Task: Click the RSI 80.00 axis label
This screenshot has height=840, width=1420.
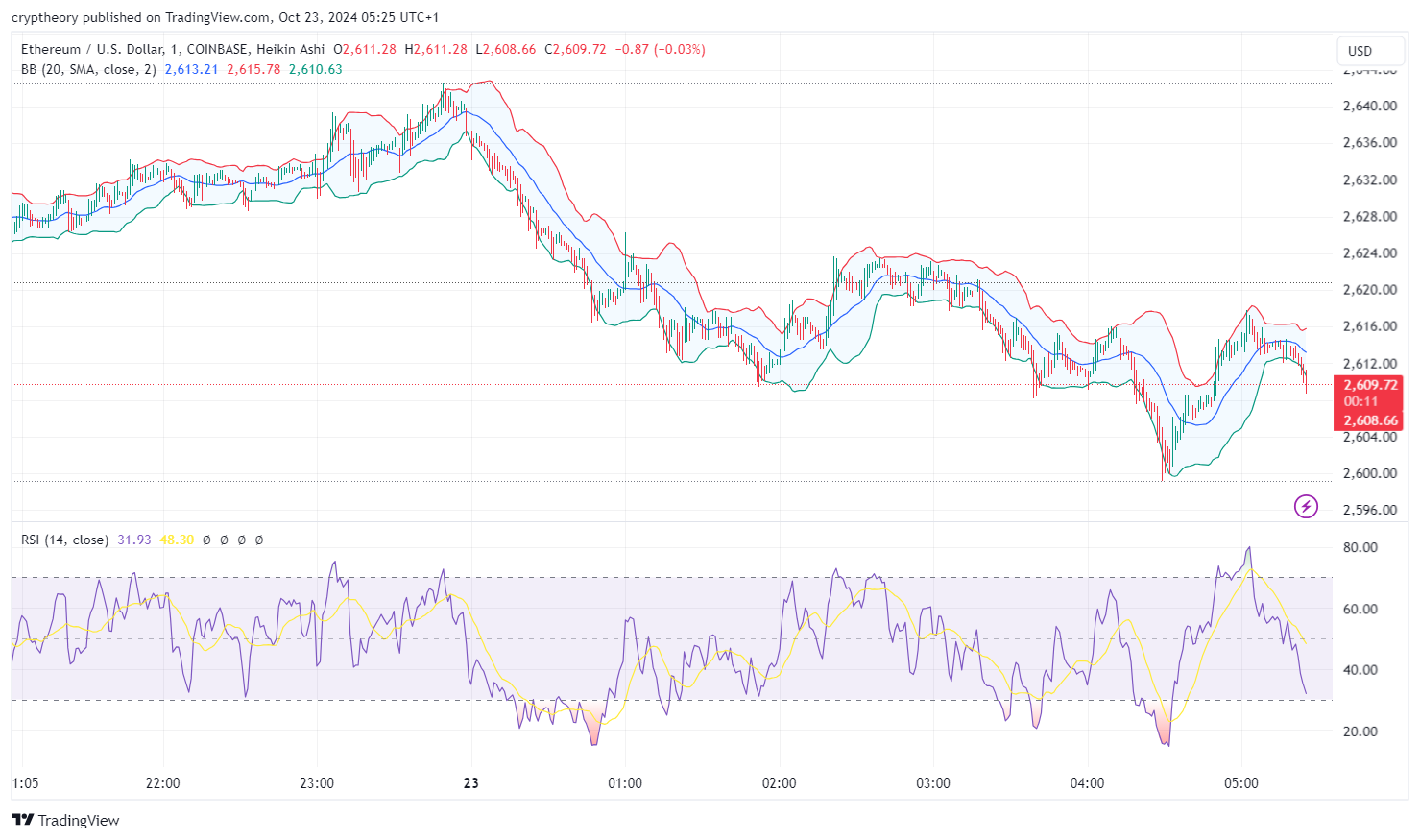Action: click(x=1360, y=547)
